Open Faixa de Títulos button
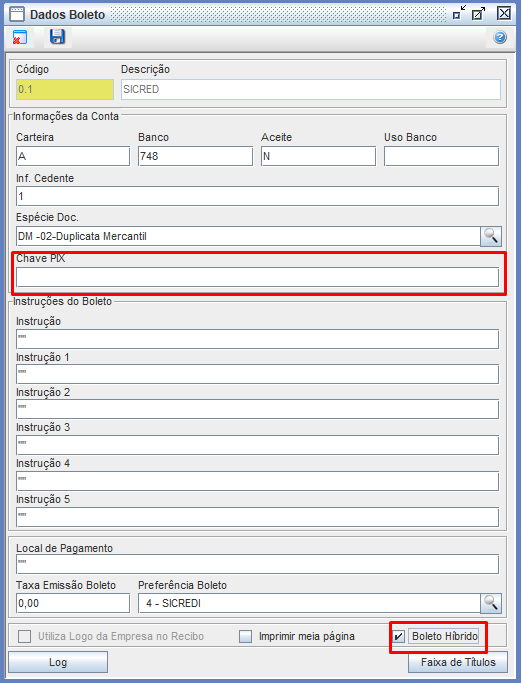Viewport: 522px width, 683px height. coord(458,663)
